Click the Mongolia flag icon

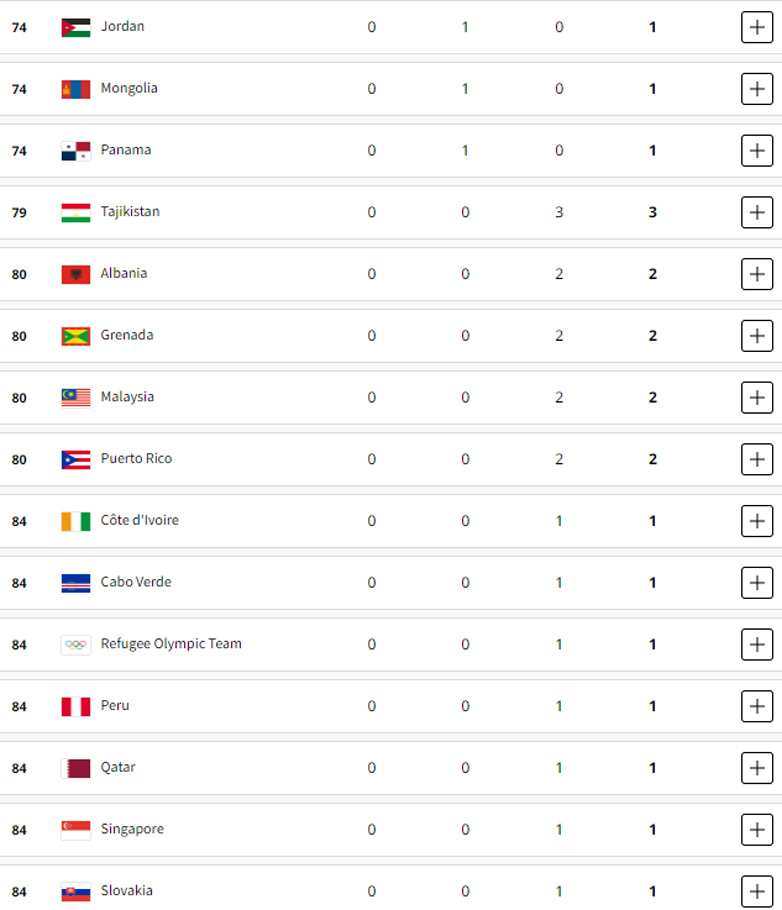(75, 89)
